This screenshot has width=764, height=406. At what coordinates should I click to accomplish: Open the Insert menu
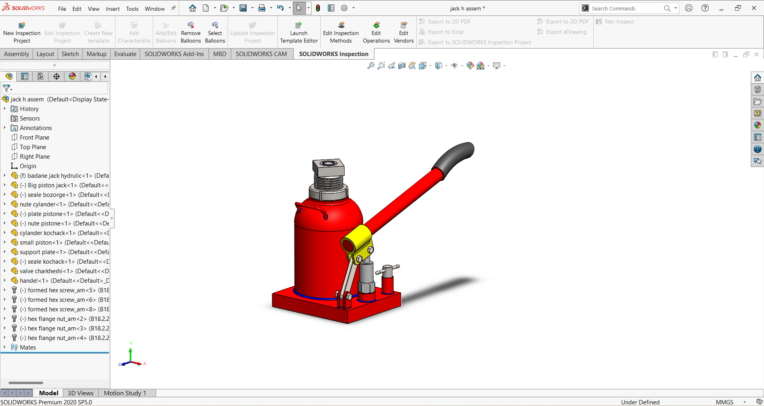click(x=113, y=9)
